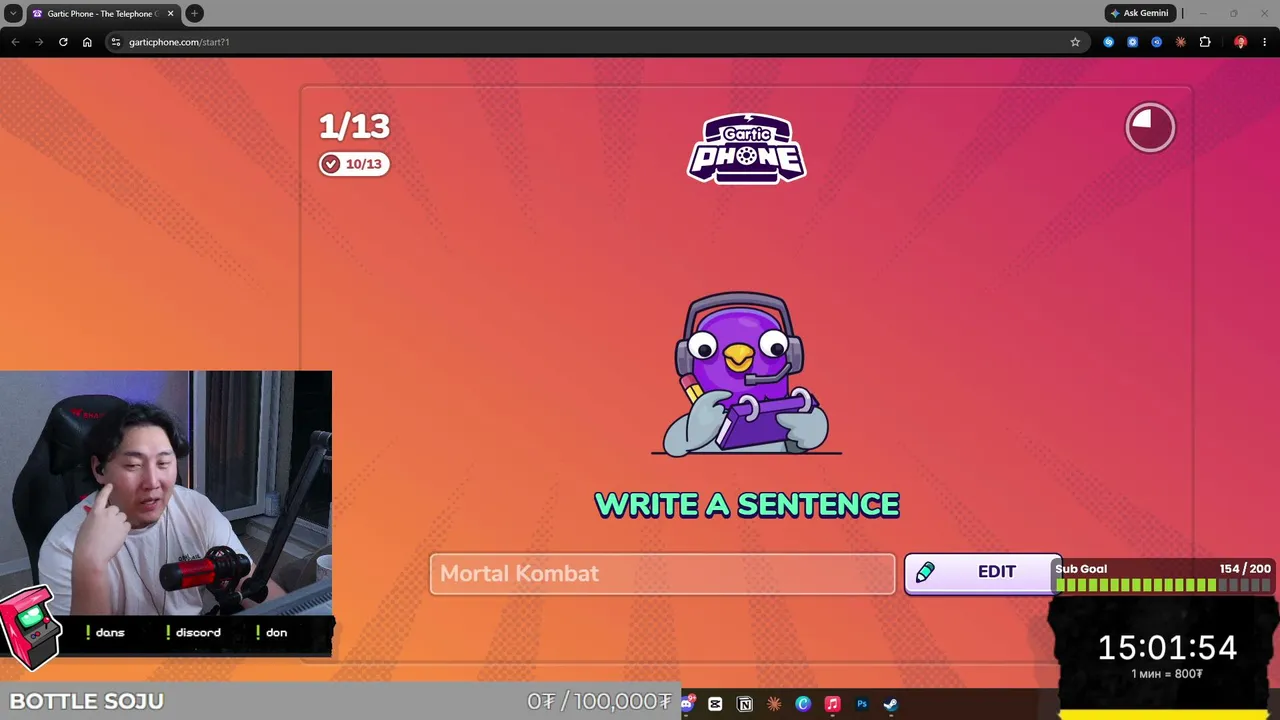Click the Ask Gemini button

pyautogui.click(x=1139, y=13)
